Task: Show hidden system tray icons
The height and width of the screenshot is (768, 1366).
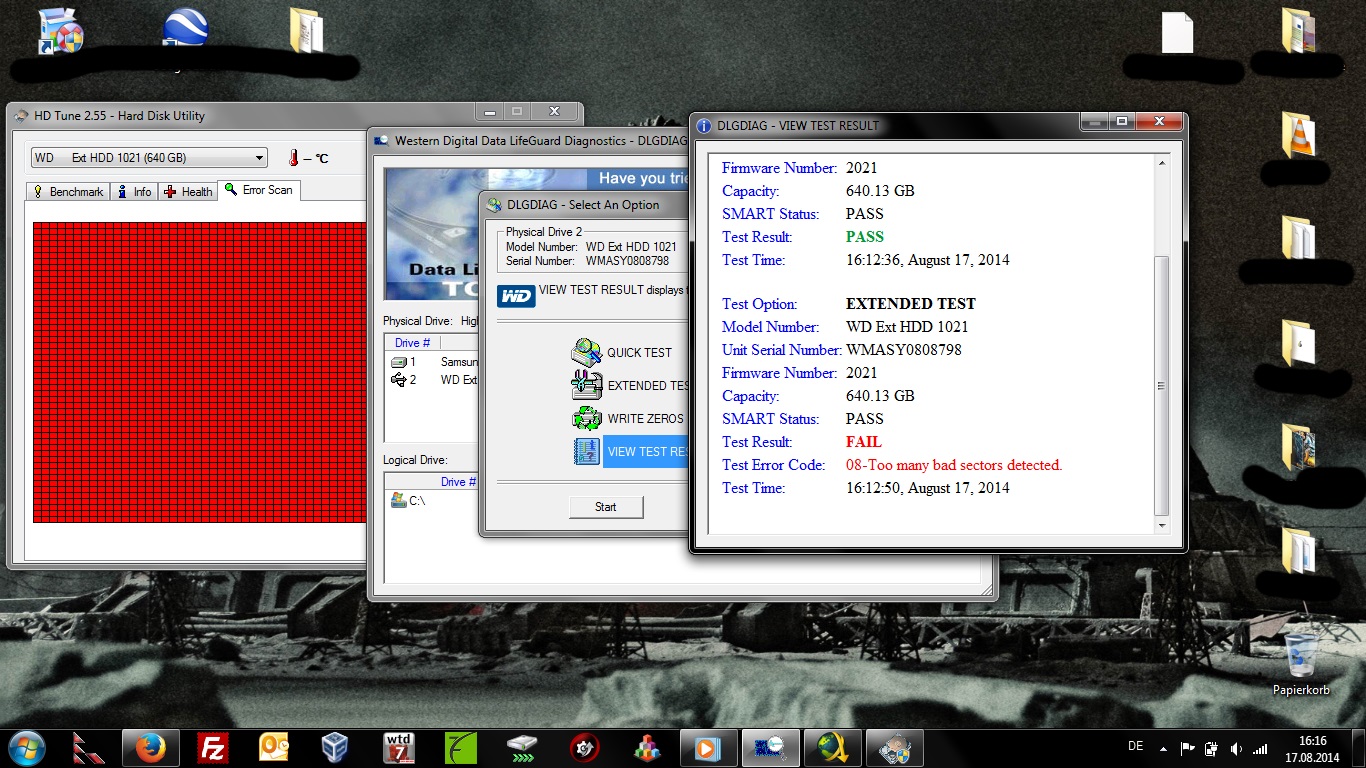Action: [x=1162, y=747]
